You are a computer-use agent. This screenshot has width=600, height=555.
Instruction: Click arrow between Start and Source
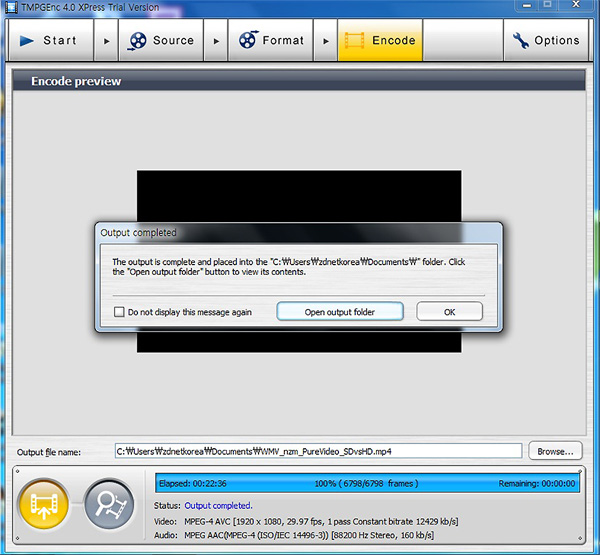[x=106, y=41]
